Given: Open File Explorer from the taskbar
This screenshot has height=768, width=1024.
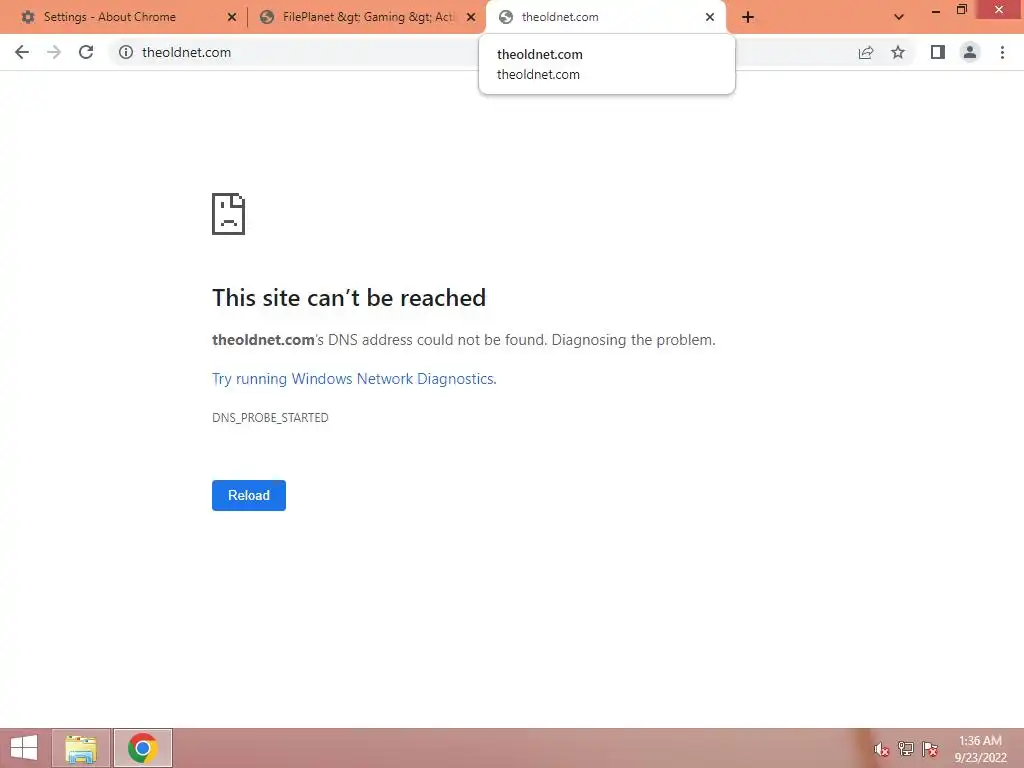Looking at the screenshot, I should (x=81, y=748).
